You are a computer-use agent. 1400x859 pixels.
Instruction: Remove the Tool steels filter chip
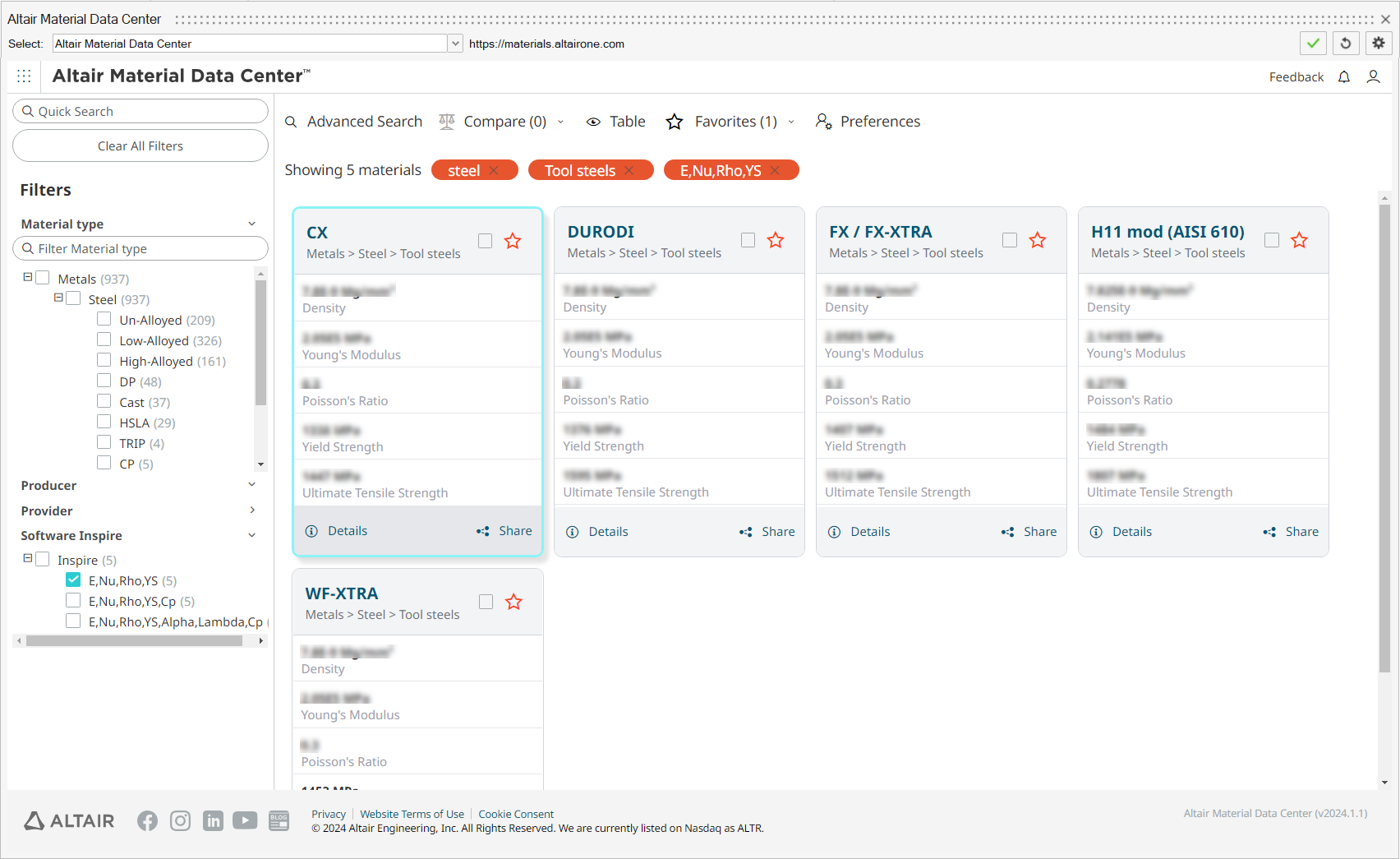(x=629, y=170)
